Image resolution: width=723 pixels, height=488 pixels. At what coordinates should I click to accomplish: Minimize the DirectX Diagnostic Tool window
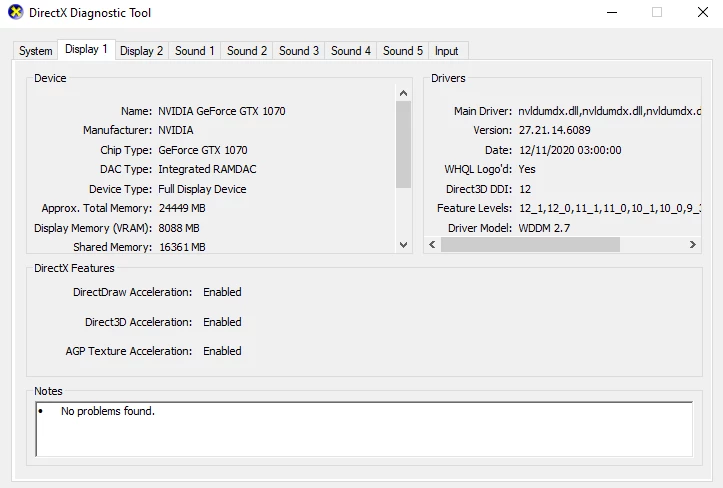612,12
